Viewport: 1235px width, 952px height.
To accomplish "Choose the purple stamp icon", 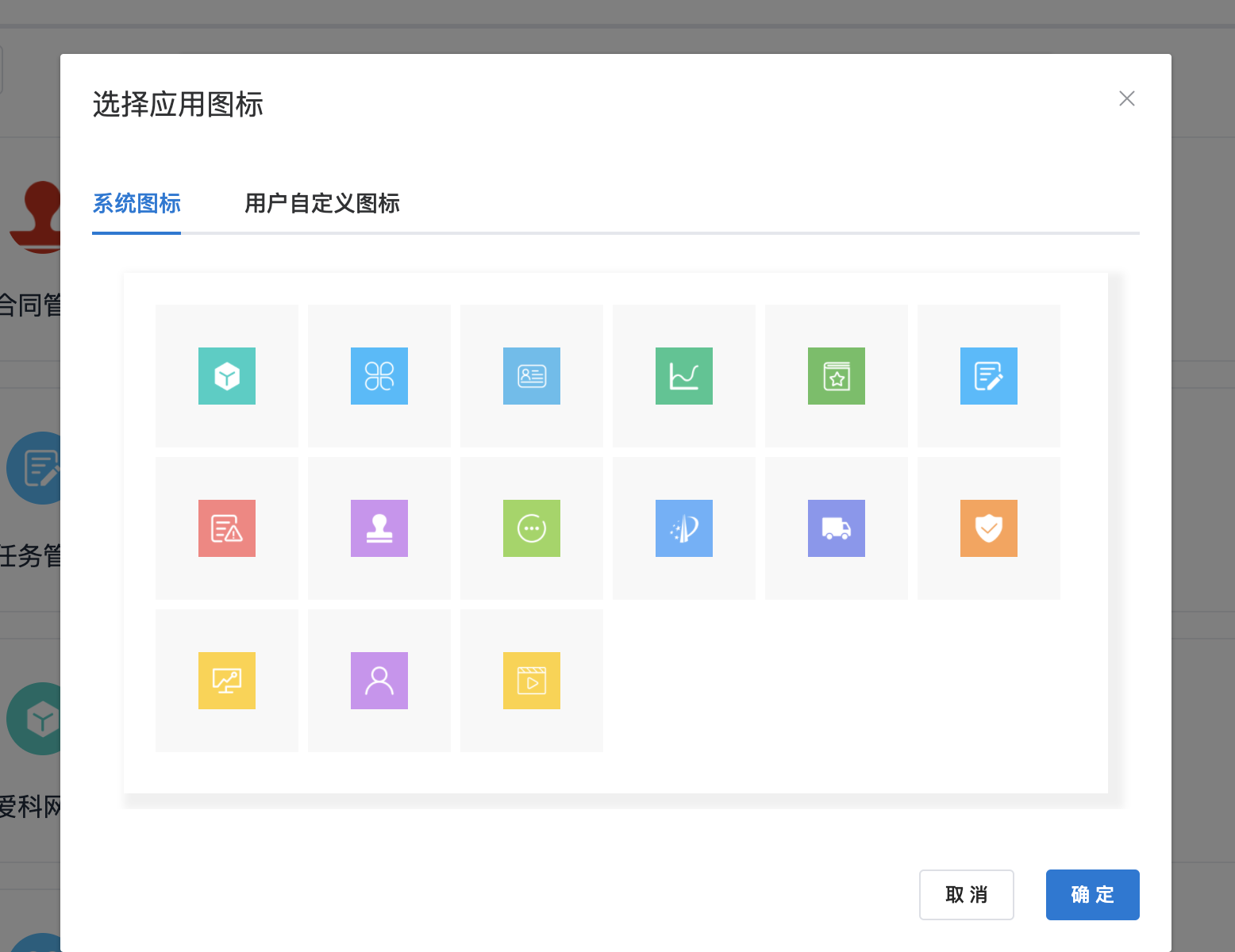I will coord(379,528).
